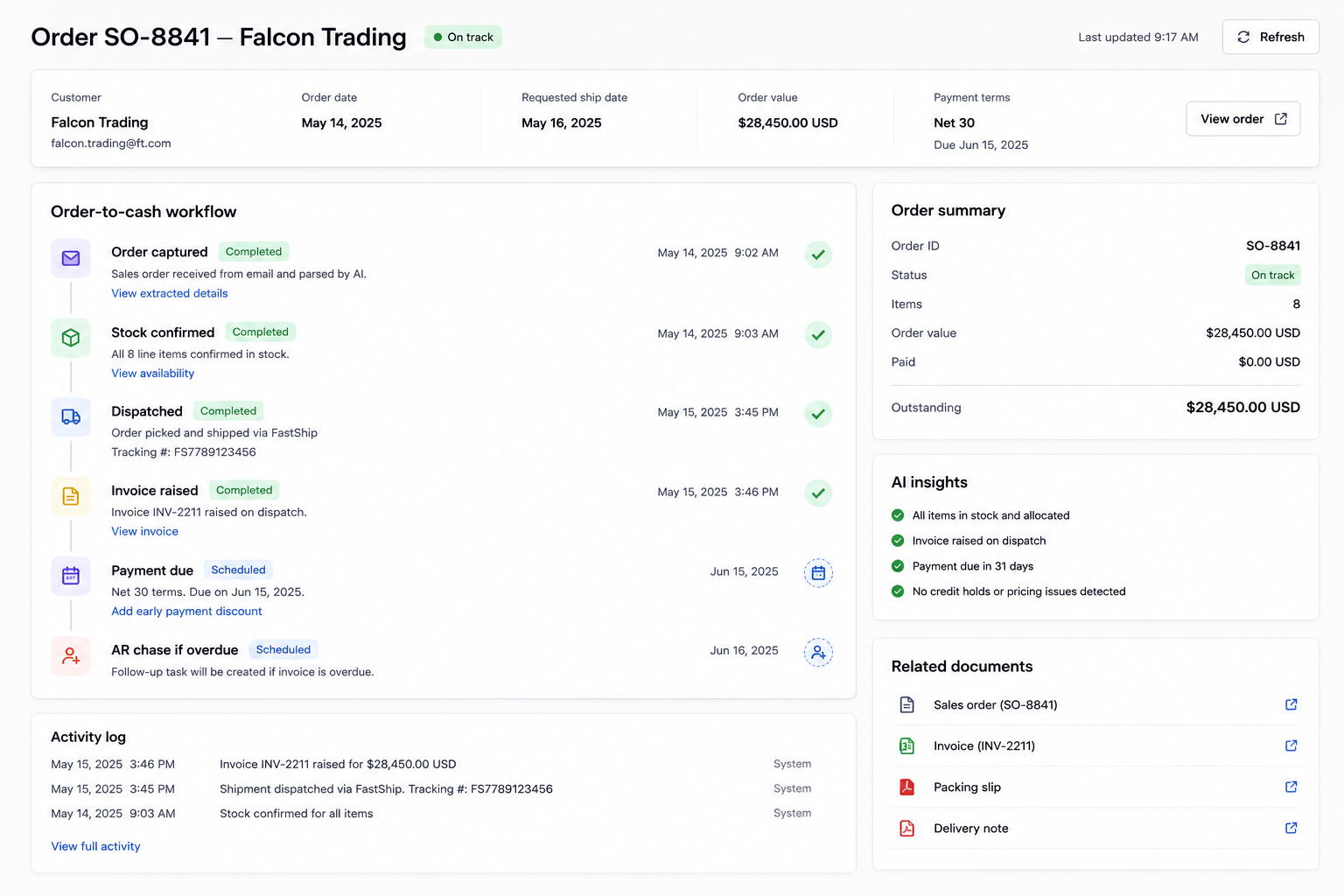
Task: Open View extracted details link
Action: point(170,293)
